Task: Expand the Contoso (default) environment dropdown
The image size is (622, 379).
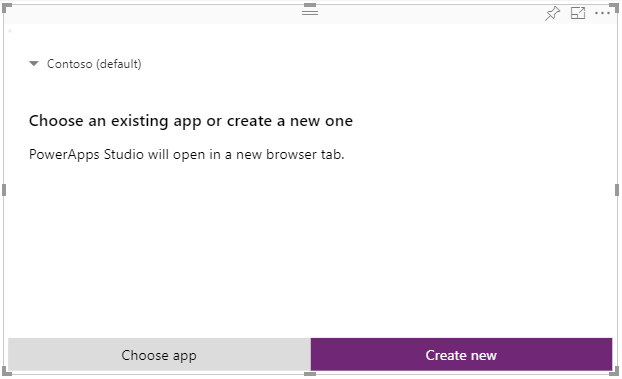Action: [34, 63]
